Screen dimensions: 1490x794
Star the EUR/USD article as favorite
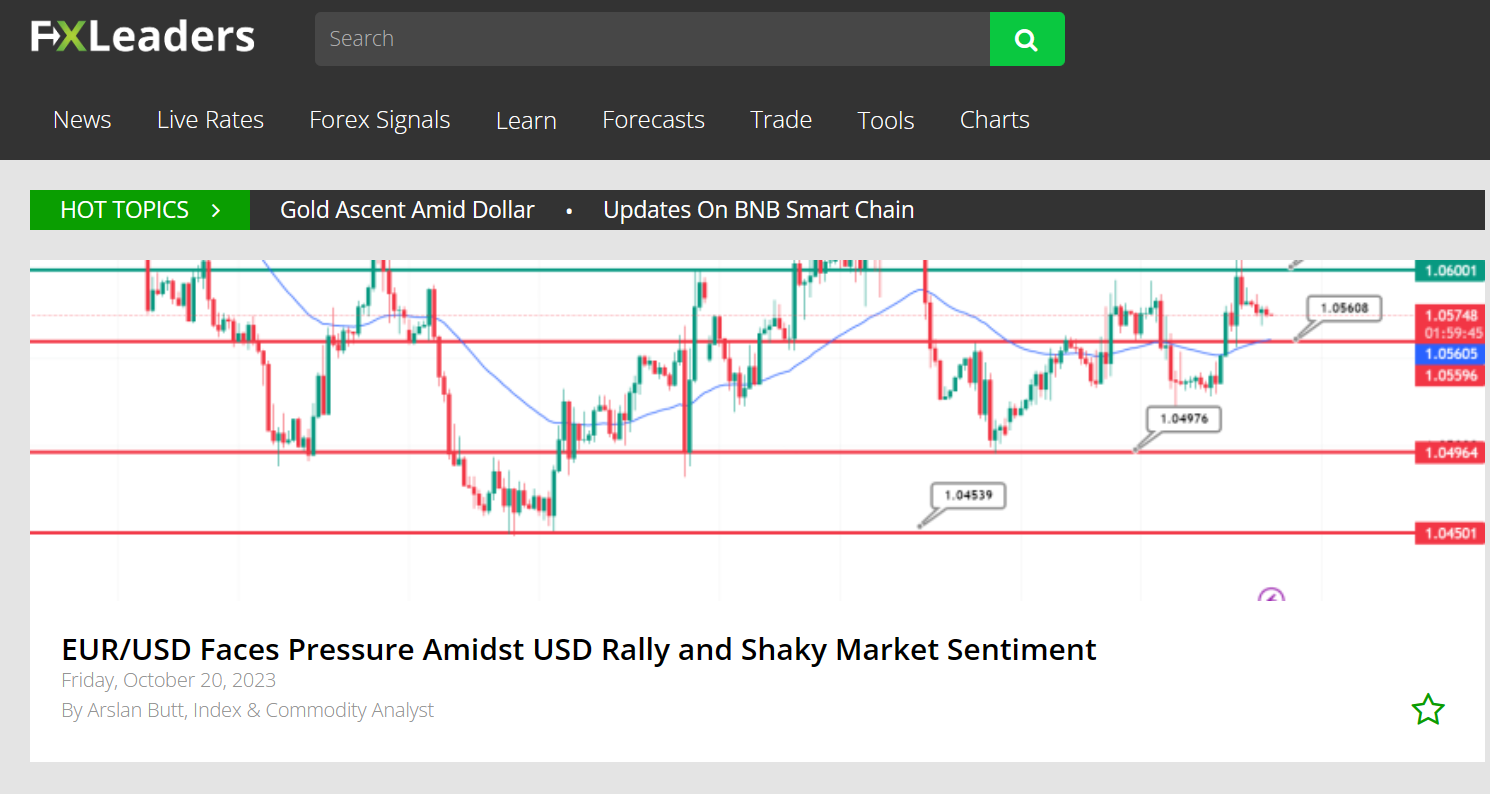coord(1428,709)
